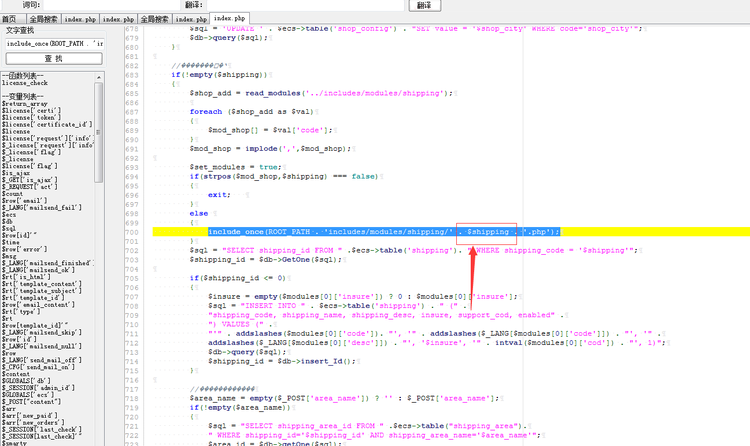
Task: Click line number 700 in the gutter
Action: point(132,231)
